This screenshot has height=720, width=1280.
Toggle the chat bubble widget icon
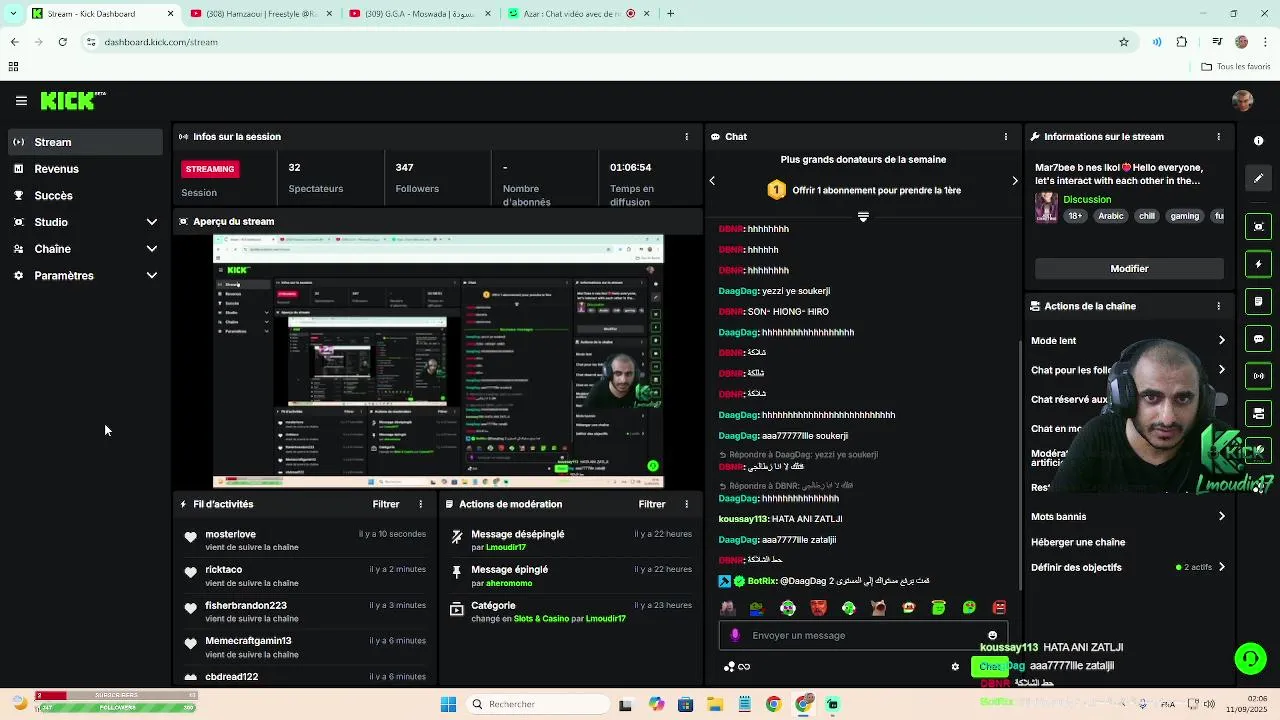pyautogui.click(x=1259, y=339)
